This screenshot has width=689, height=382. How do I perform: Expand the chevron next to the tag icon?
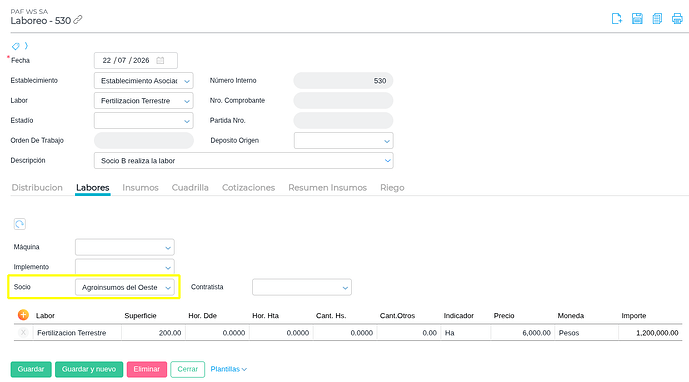26,45
